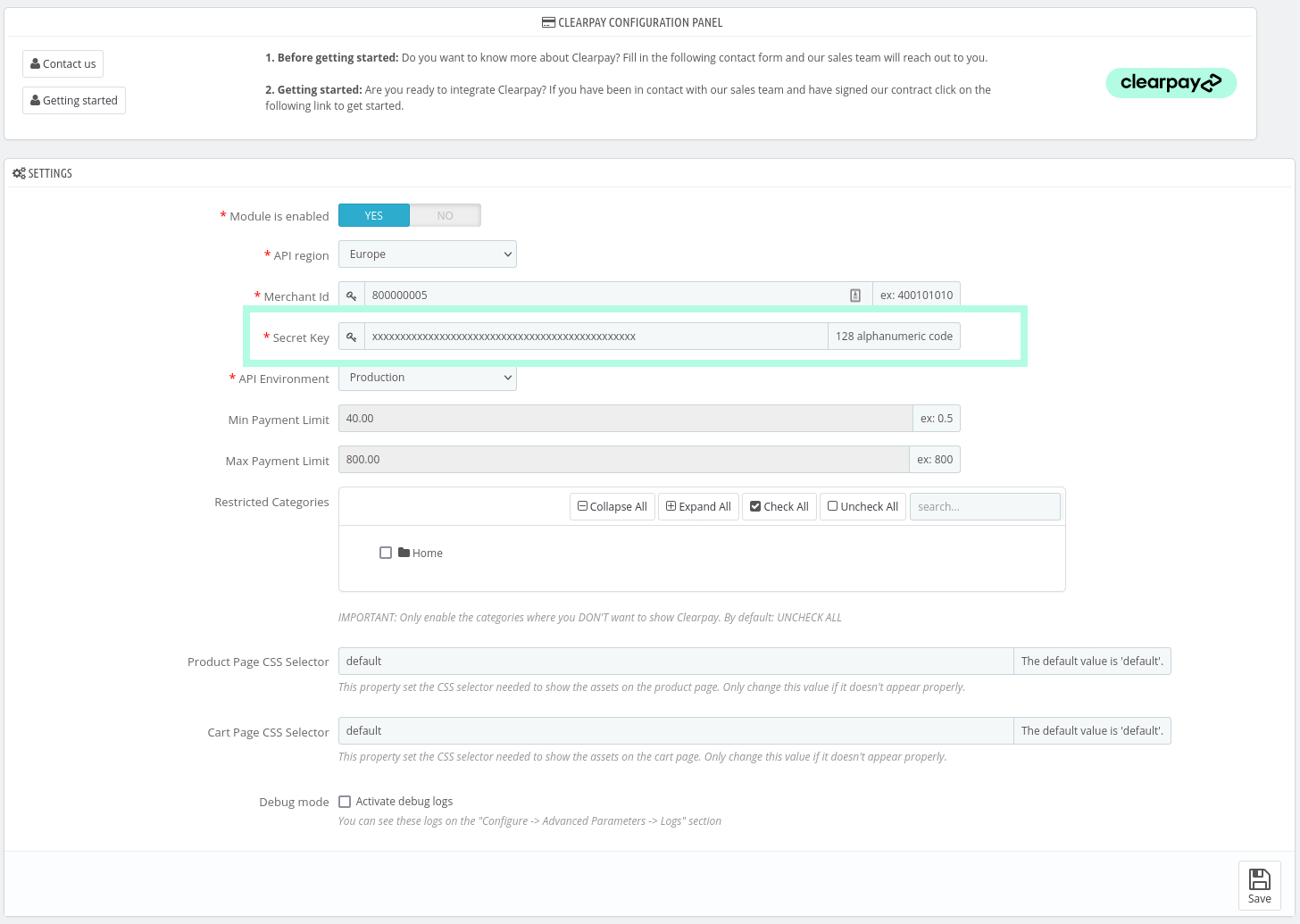Focus the Secret Key input field
Image resolution: width=1300 pixels, height=924 pixels.
pos(596,337)
